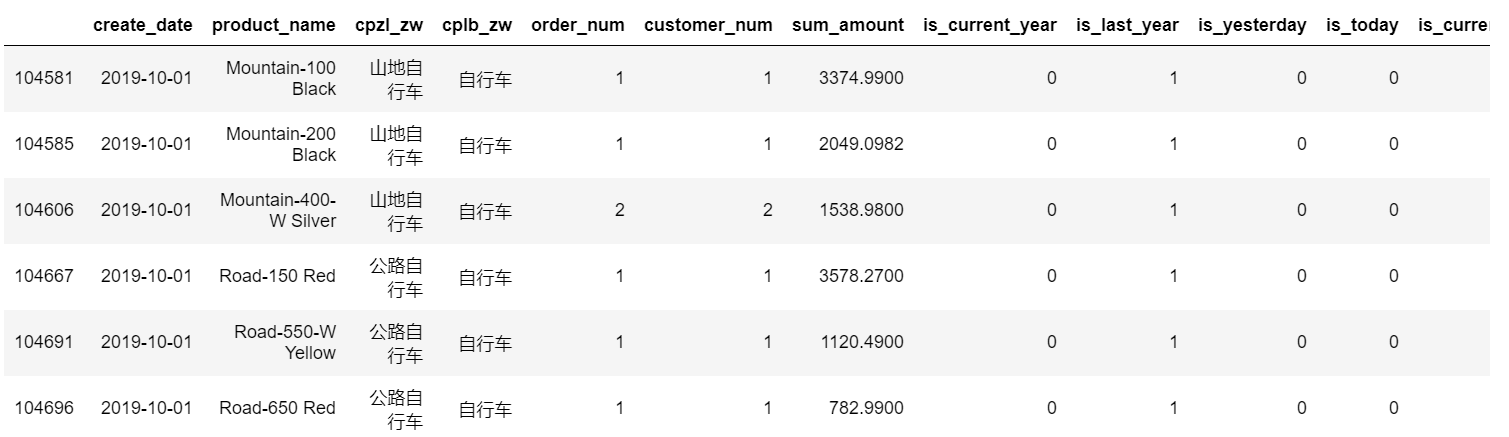Click the order_num column header
This screenshot has width=1509, height=437.
(577, 25)
